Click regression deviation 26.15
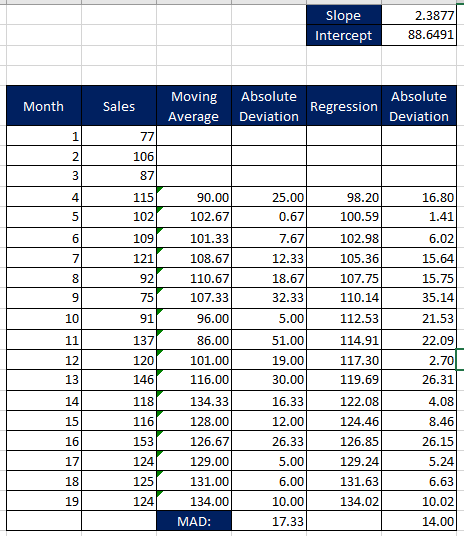The height and width of the screenshot is (536, 464). [419, 441]
